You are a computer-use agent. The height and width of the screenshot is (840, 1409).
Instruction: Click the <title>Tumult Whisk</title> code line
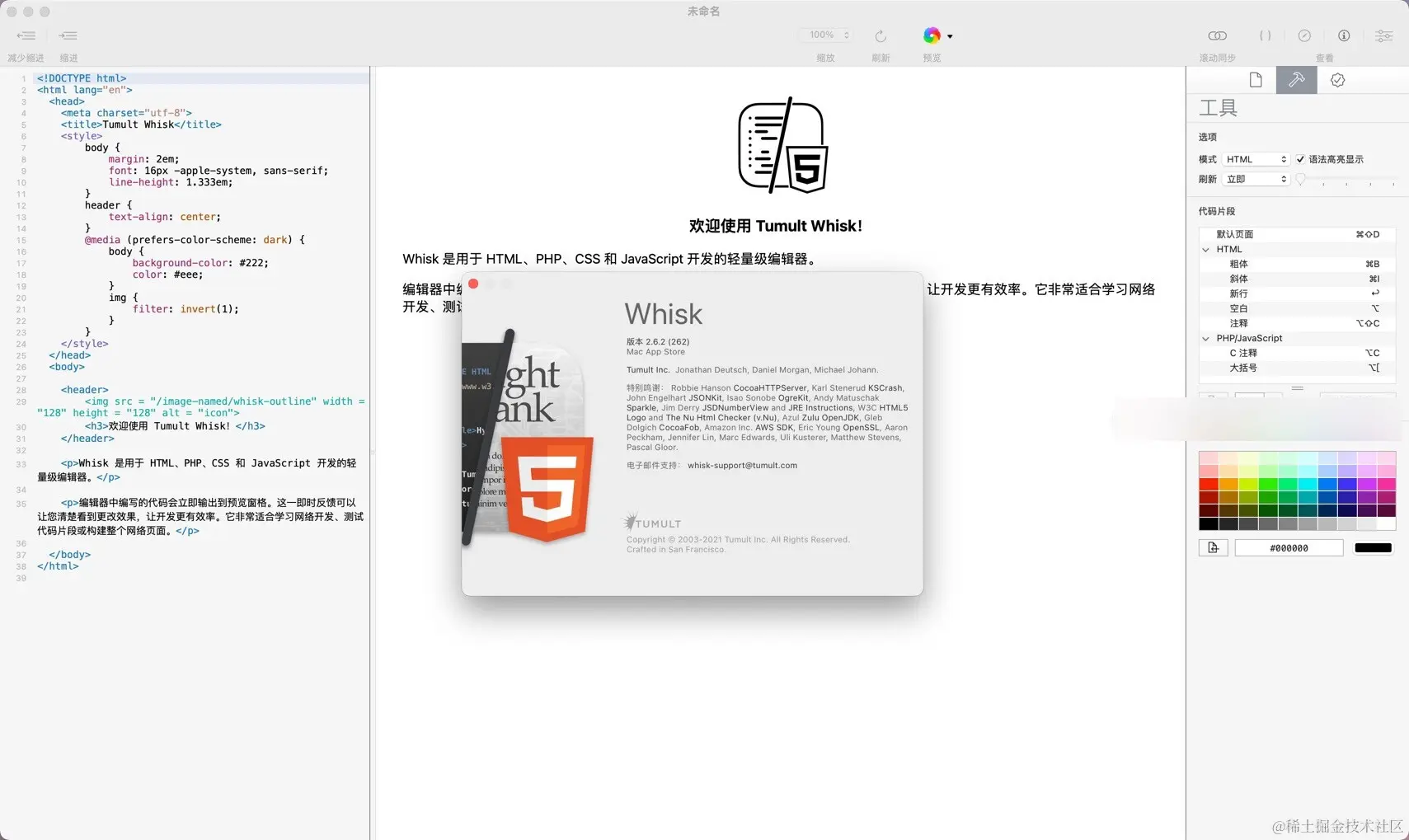(141, 124)
